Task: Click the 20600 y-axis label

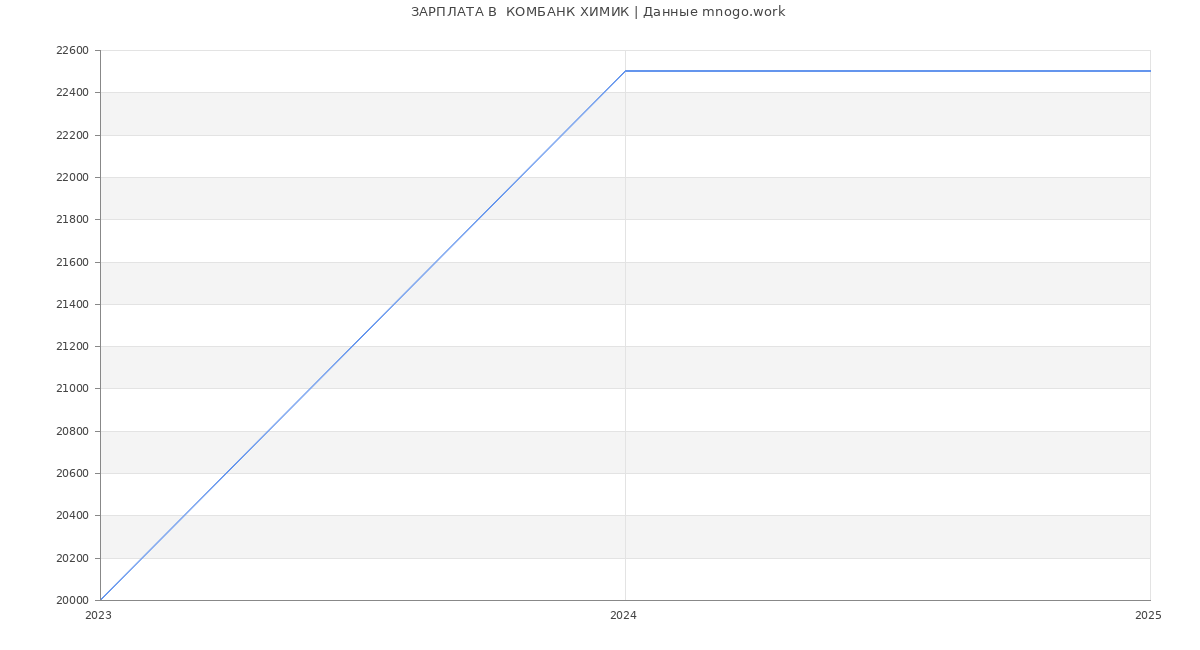Action: (72, 474)
